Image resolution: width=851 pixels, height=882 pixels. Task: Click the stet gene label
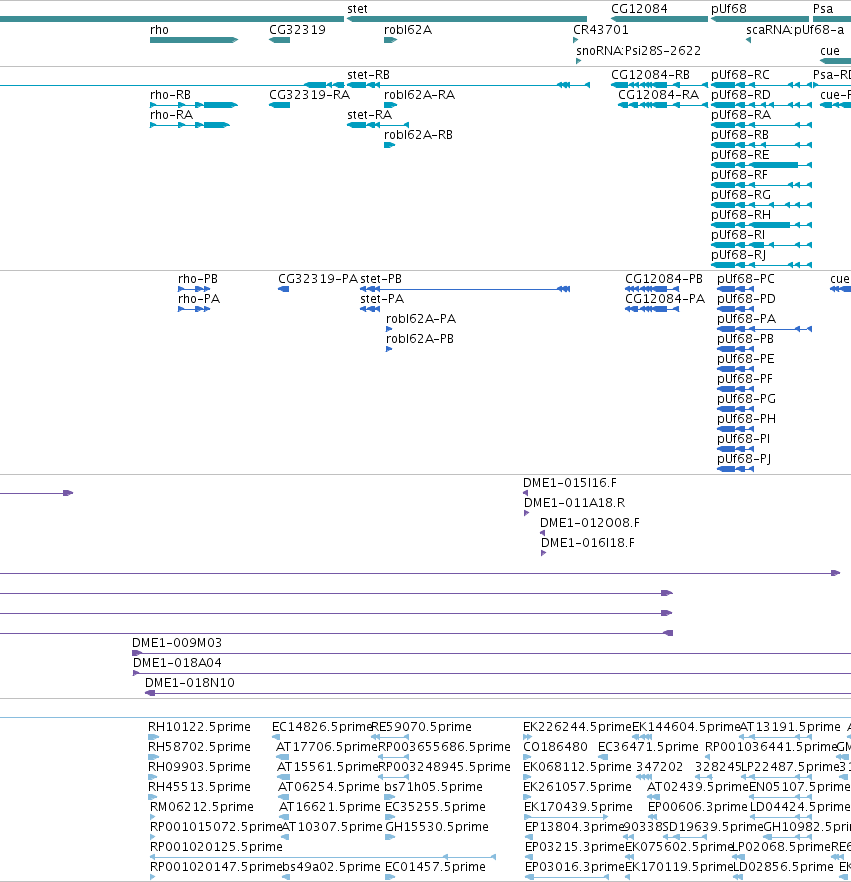(x=357, y=9)
